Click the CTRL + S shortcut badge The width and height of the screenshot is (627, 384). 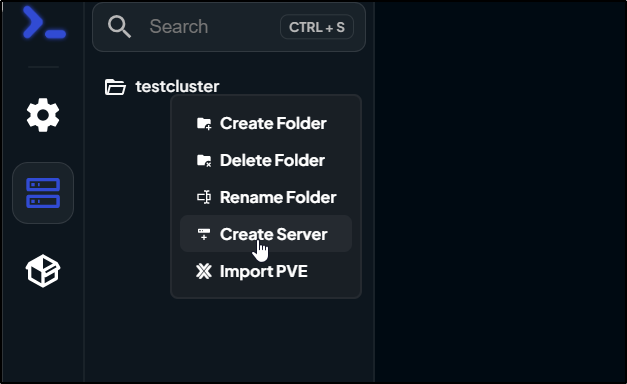pyautogui.click(x=317, y=27)
